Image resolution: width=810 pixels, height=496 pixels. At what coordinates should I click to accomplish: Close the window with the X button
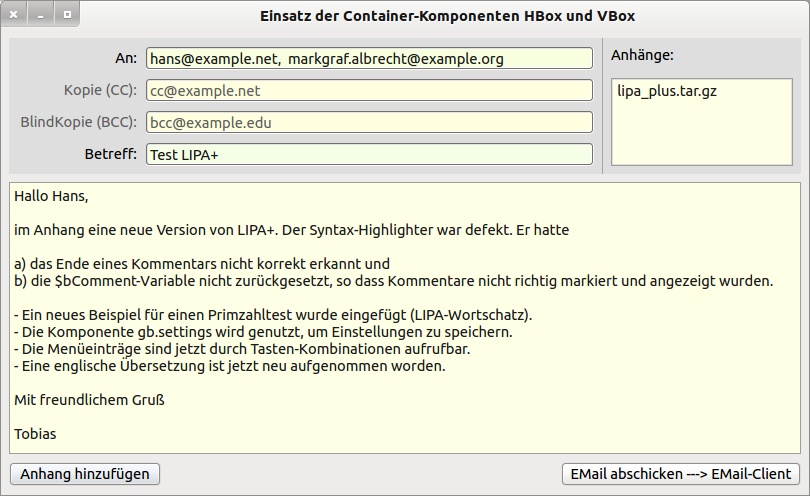[15, 16]
